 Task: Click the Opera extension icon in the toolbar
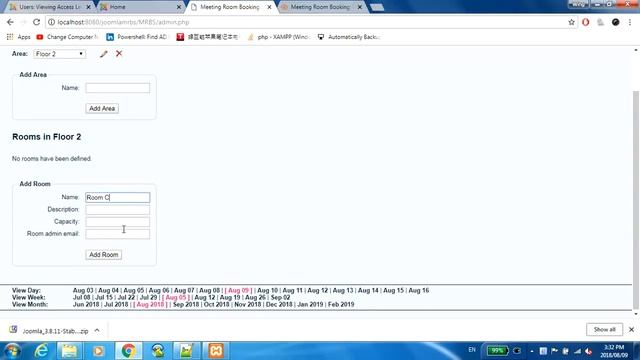(586, 22)
